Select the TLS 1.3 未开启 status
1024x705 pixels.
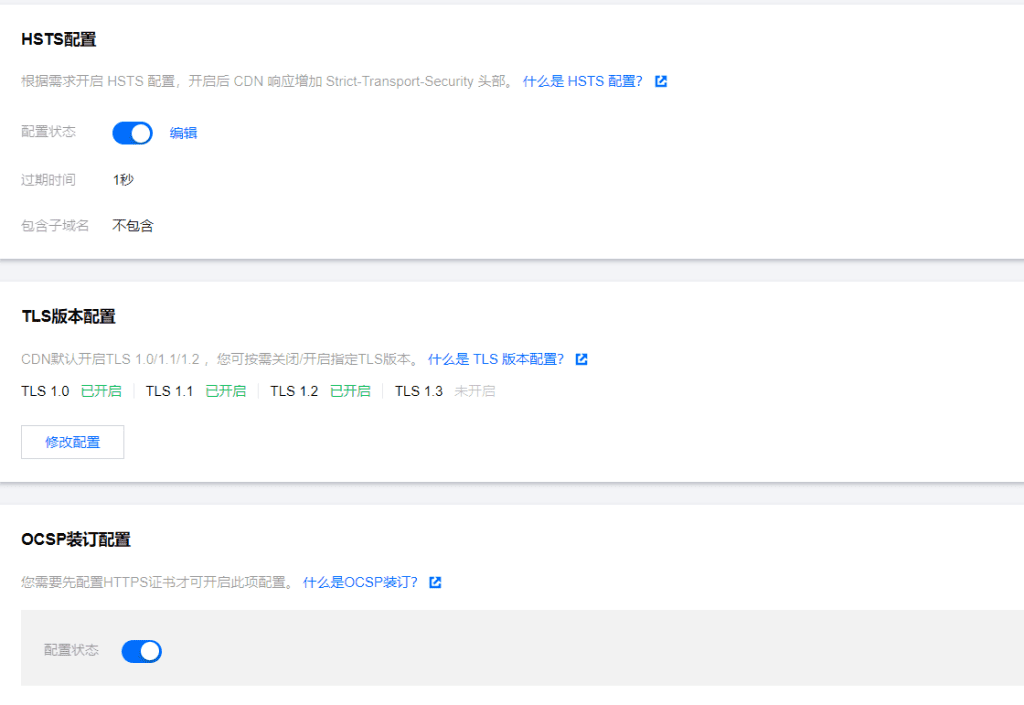coord(475,391)
